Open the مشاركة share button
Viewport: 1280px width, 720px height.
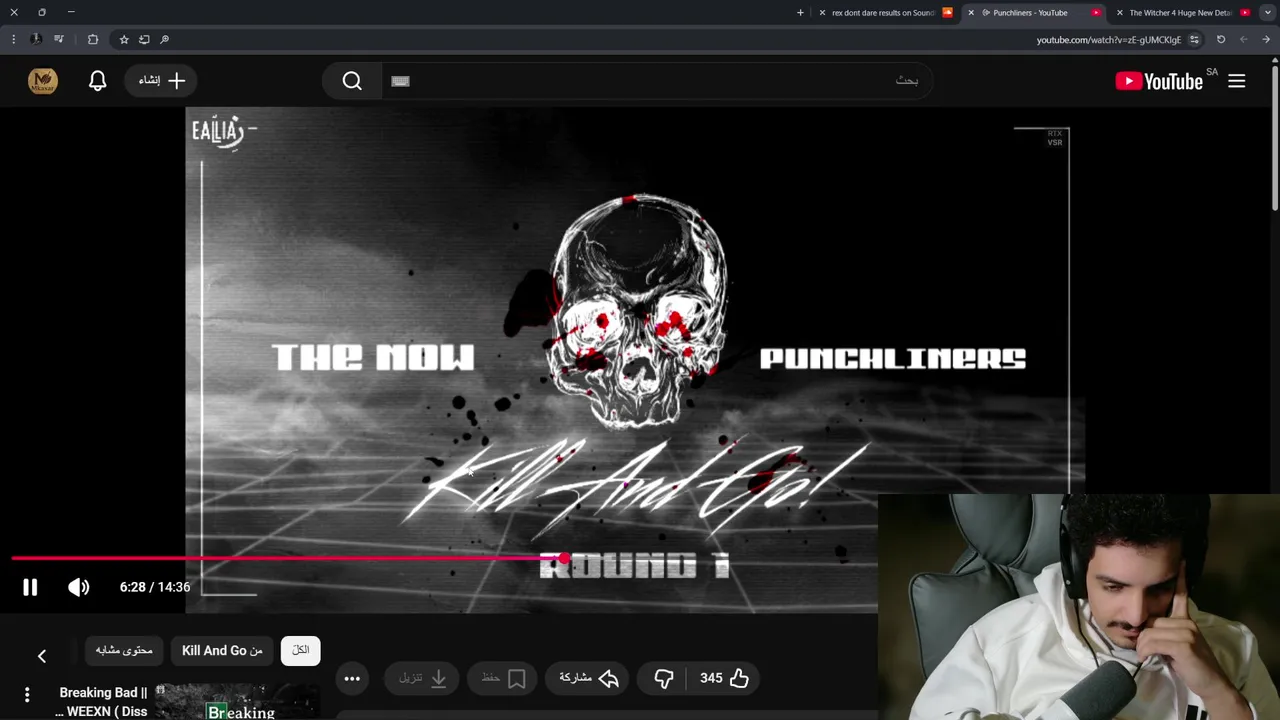tap(589, 678)
